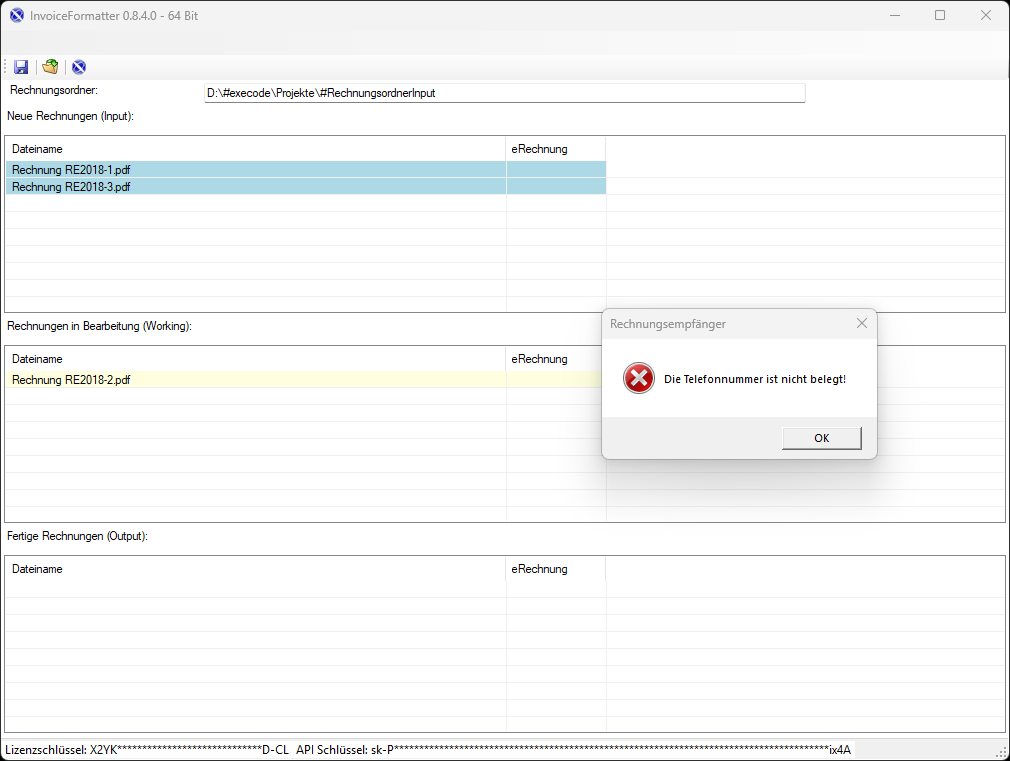1010x761 pixels.
Task: Click the blue X circle toolbar icon
Action: pyautogui.click(x=79, y=67)
